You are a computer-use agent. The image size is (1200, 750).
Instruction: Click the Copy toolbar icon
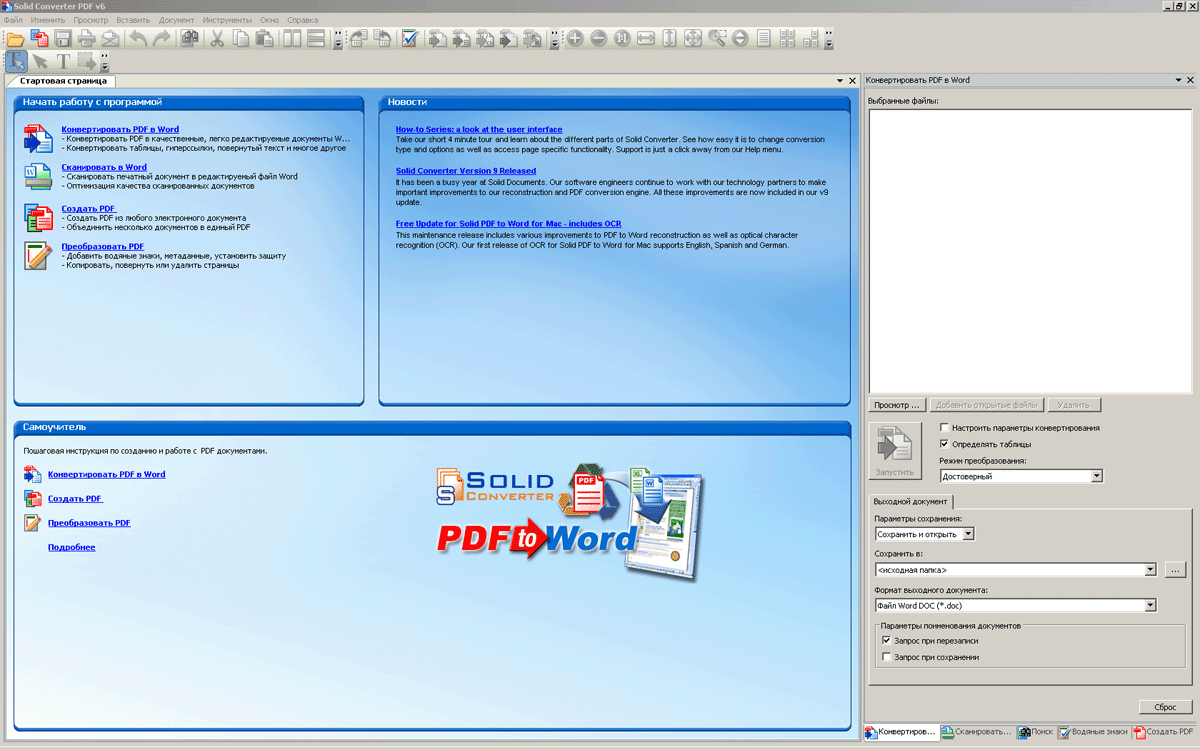click(x=241, y=39)
